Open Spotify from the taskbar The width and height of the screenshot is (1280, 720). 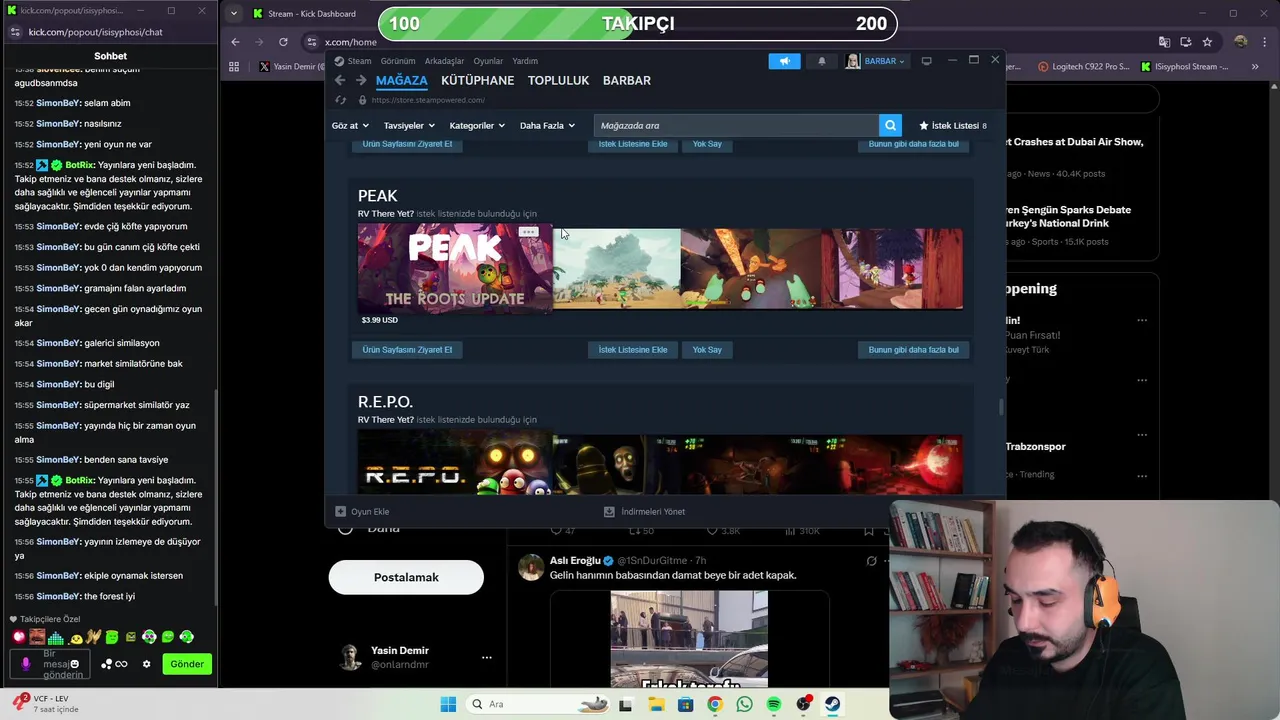(774, 704)
